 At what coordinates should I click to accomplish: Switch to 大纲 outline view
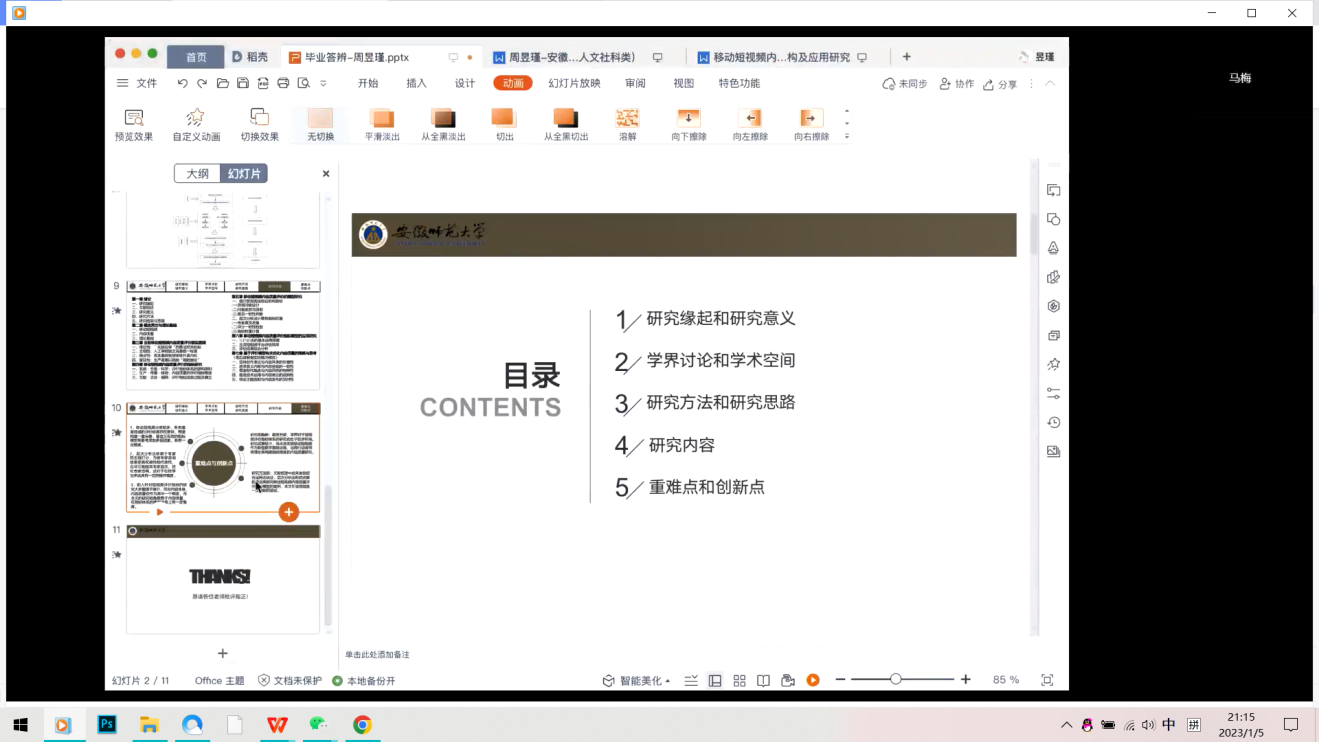tap(197, 173)
